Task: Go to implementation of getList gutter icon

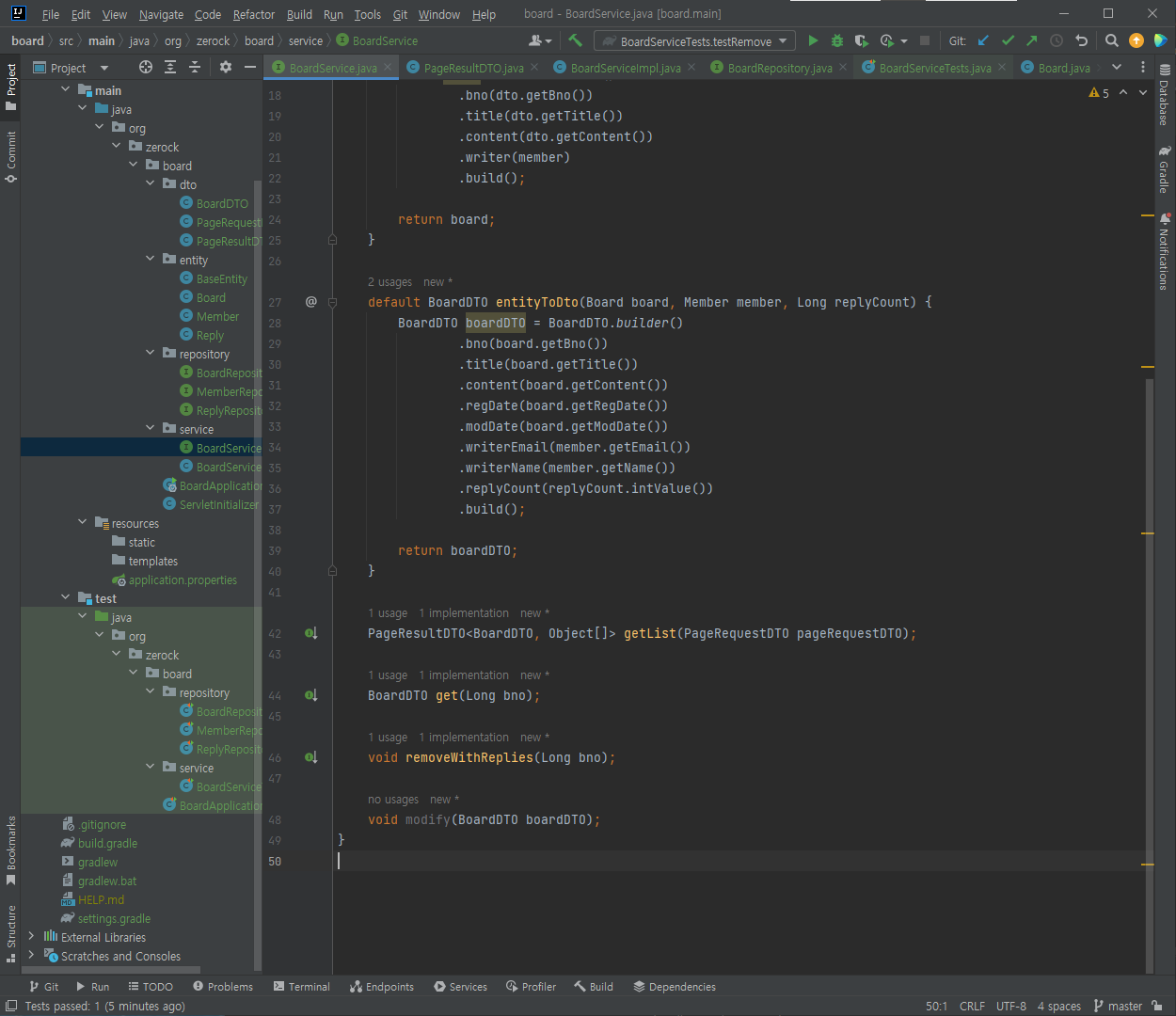Action: 310,633
